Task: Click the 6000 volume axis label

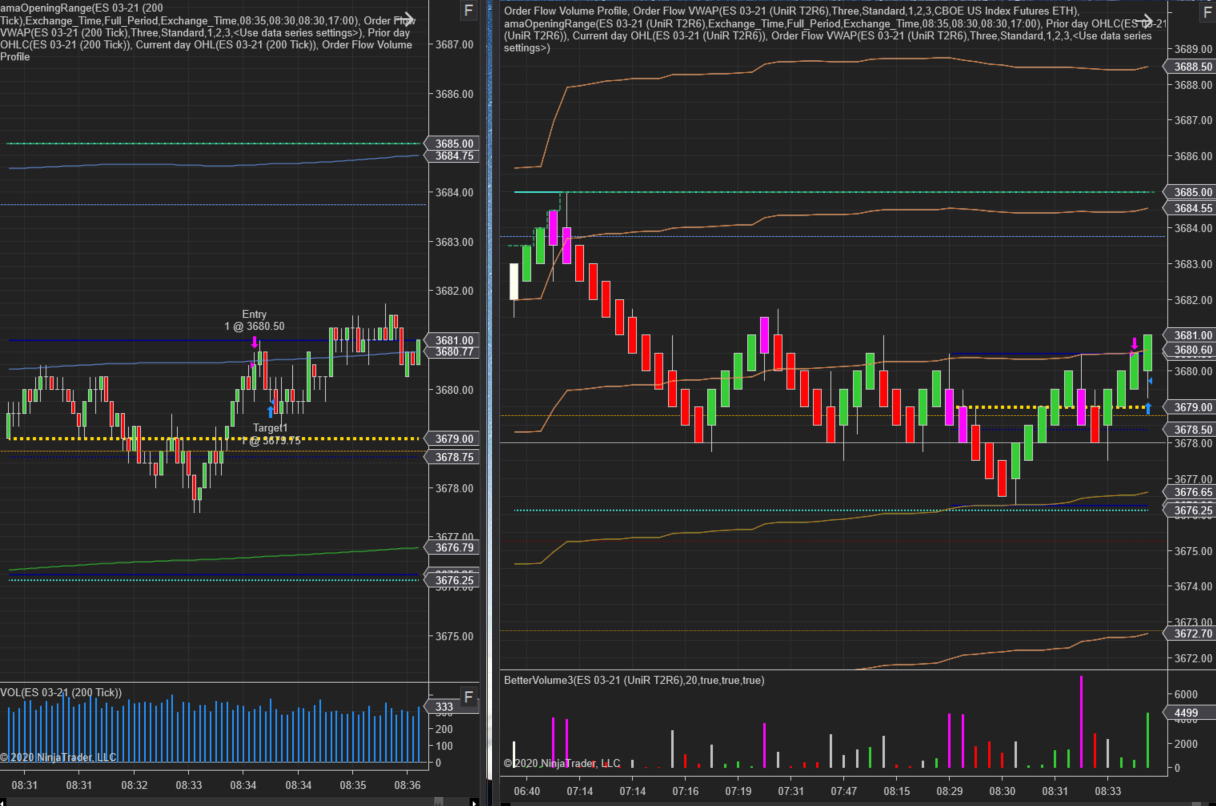Action: (x=1185, y=694)
